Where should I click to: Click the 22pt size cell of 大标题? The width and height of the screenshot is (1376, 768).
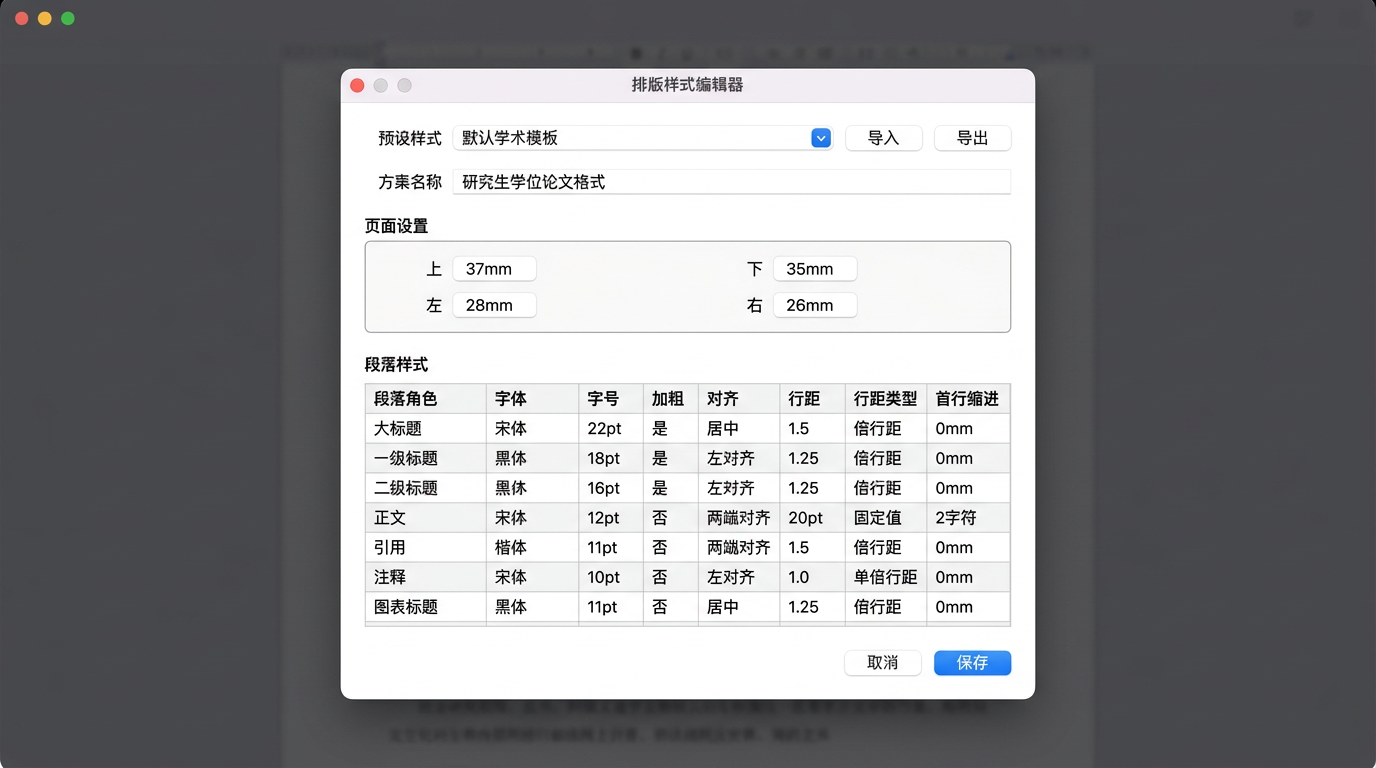[611, 428]
